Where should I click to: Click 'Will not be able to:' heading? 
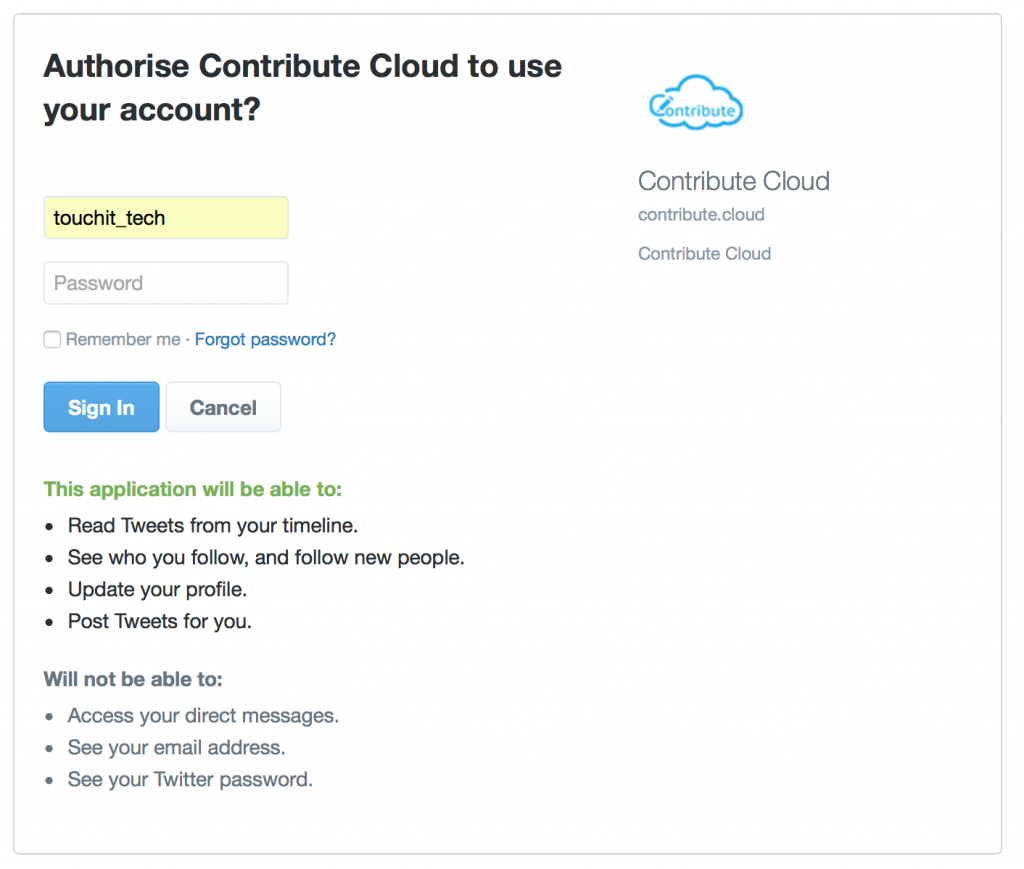(x=133, y=679)
